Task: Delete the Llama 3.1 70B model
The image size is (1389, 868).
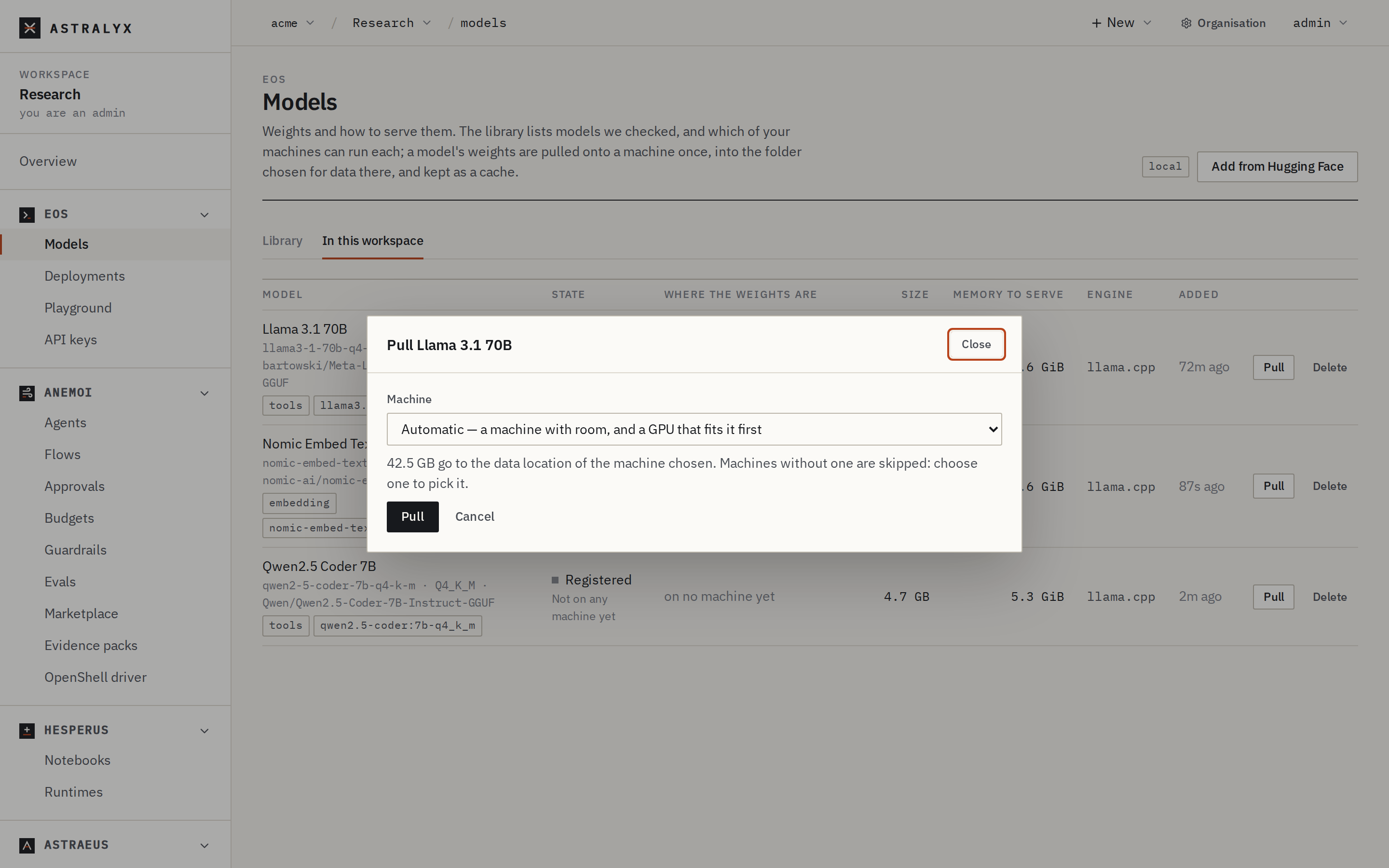Action: tap(1329, 367)
